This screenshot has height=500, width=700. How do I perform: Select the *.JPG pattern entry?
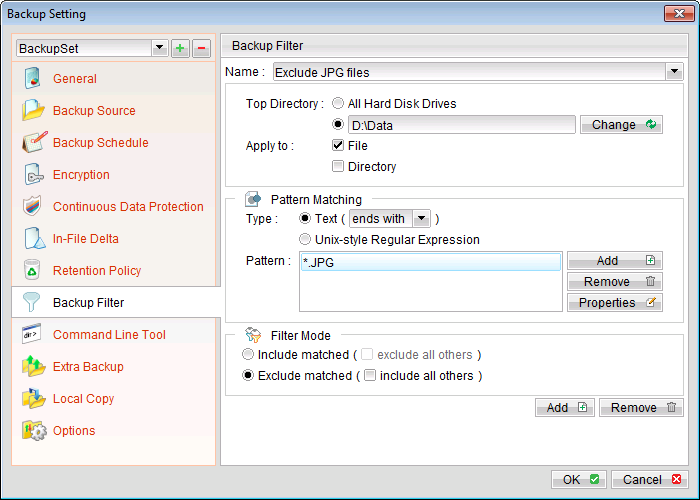(x=431, y=262)
